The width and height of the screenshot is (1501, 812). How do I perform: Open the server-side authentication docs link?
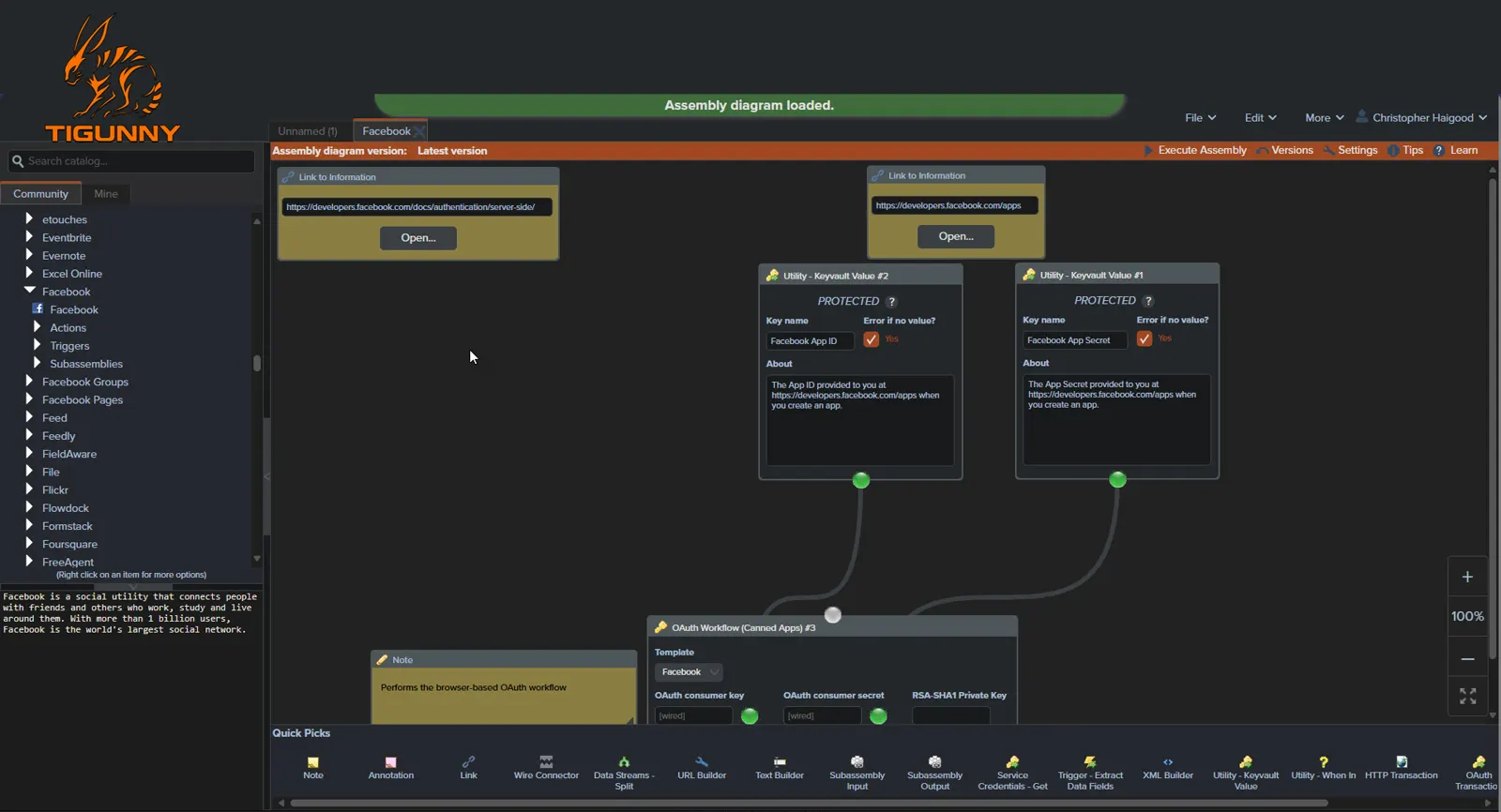(418, 238)
